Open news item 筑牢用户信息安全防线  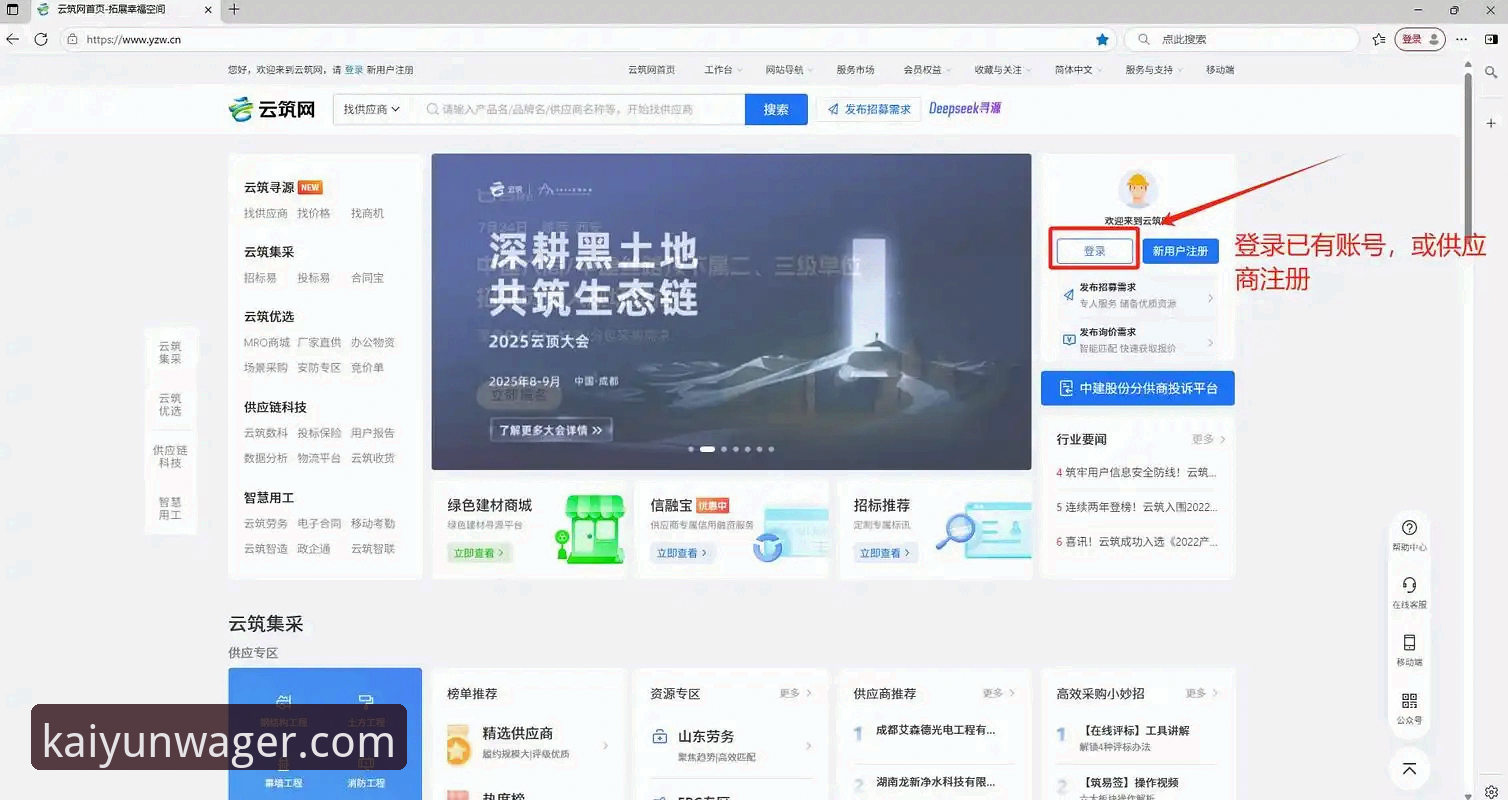pos(1137,472)
